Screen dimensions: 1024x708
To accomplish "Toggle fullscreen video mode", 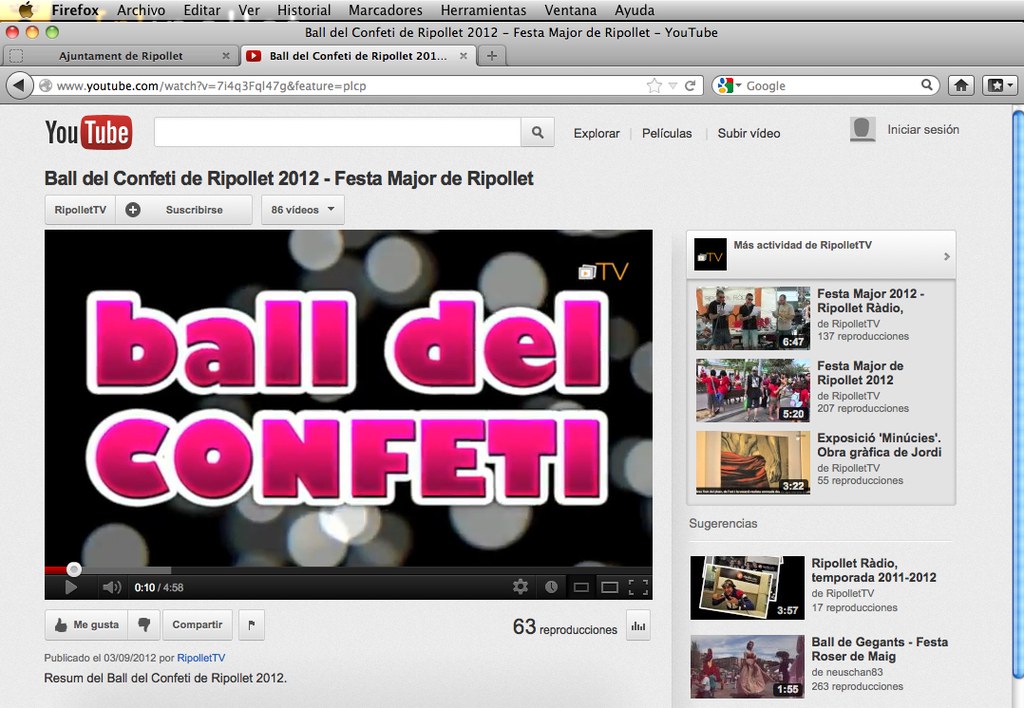I will [639, 587].
